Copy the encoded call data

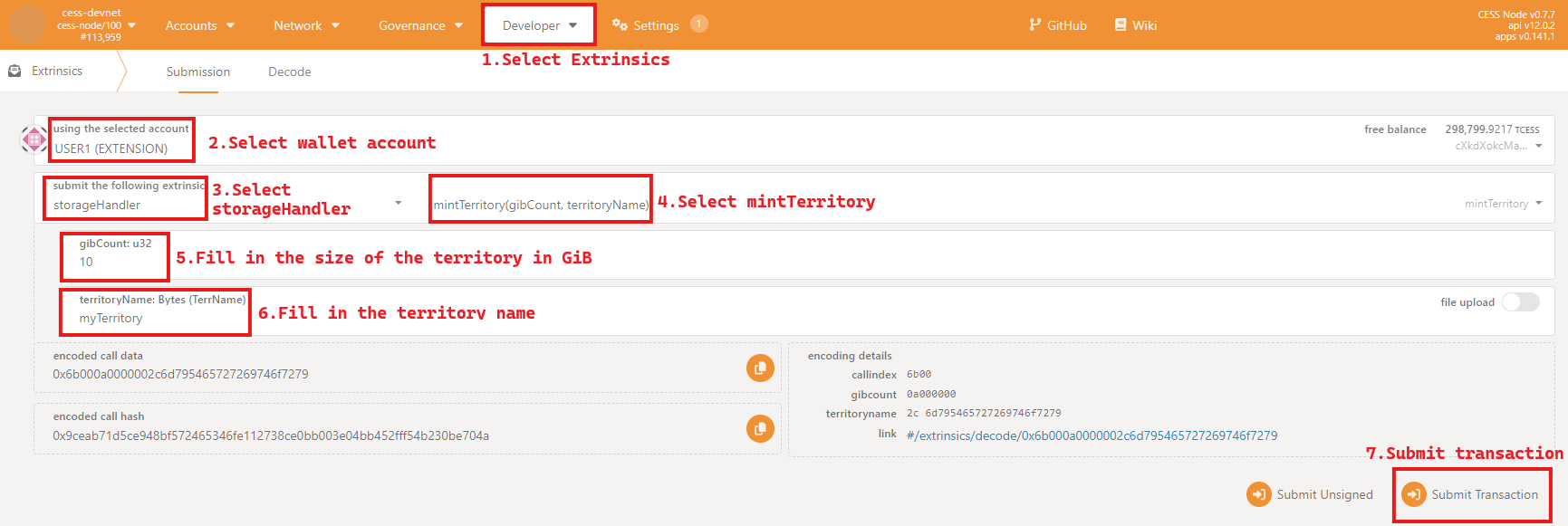pyautogui.click(x=760, y=368)
